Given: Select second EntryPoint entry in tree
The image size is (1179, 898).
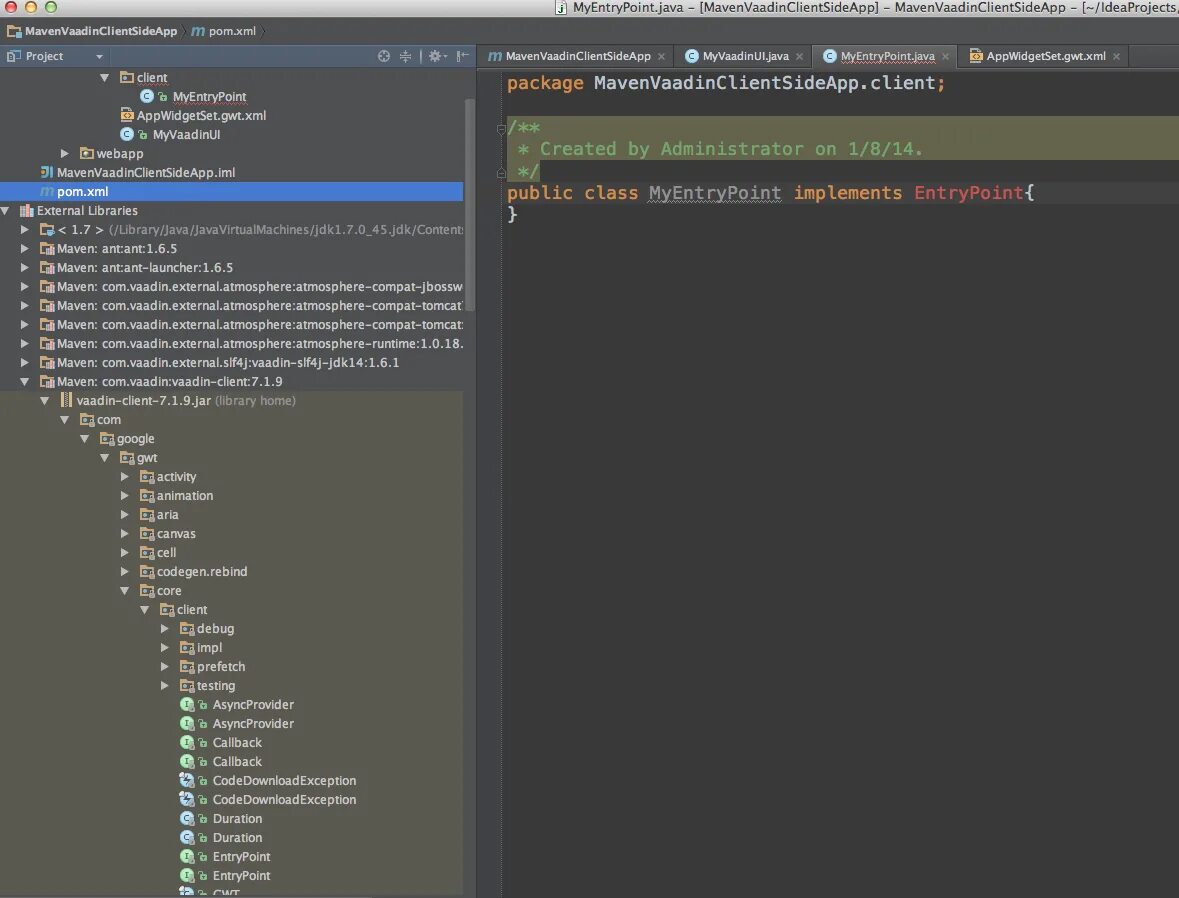Looking at the screenshot, I should click(241, 875).
